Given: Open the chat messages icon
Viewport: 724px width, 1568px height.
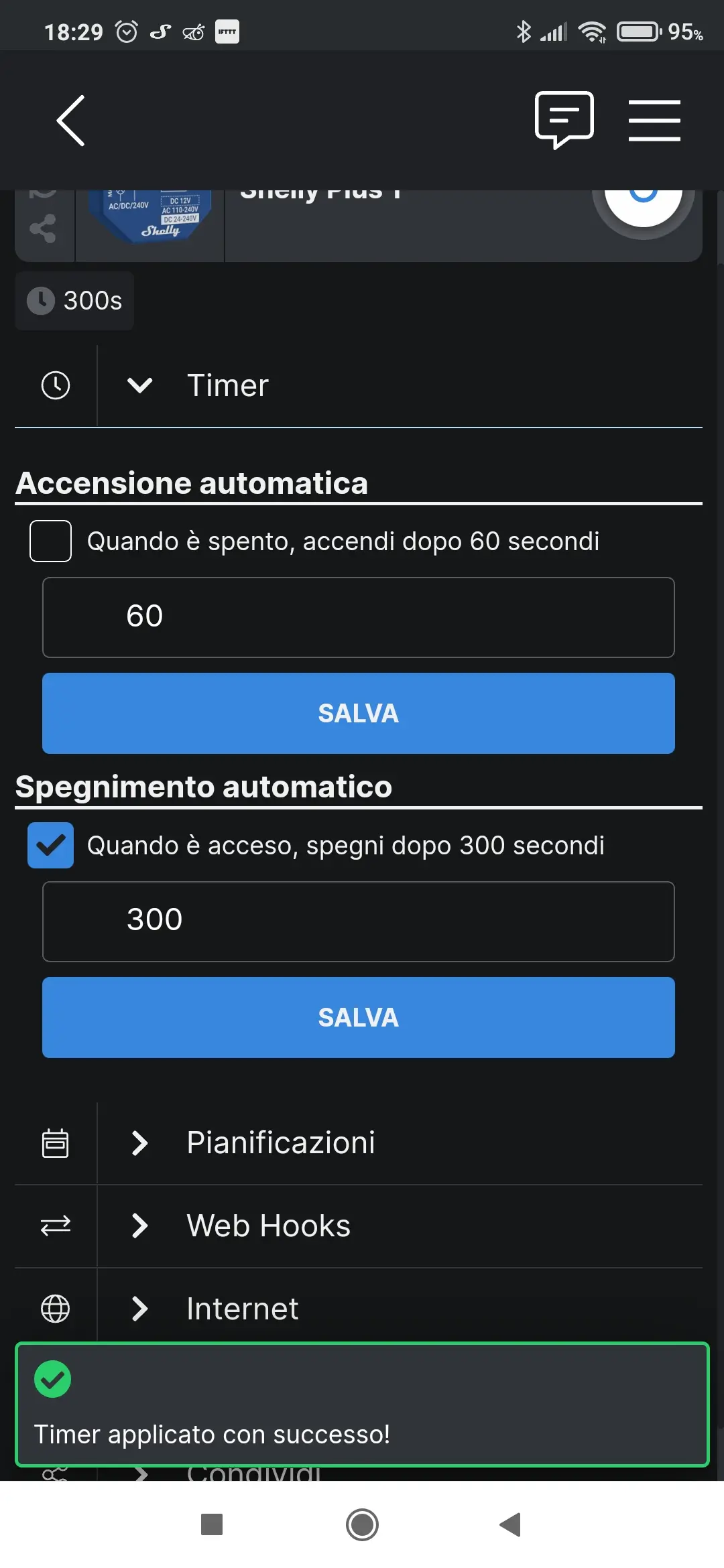Looking at the screenshot, I should point(564,120).
